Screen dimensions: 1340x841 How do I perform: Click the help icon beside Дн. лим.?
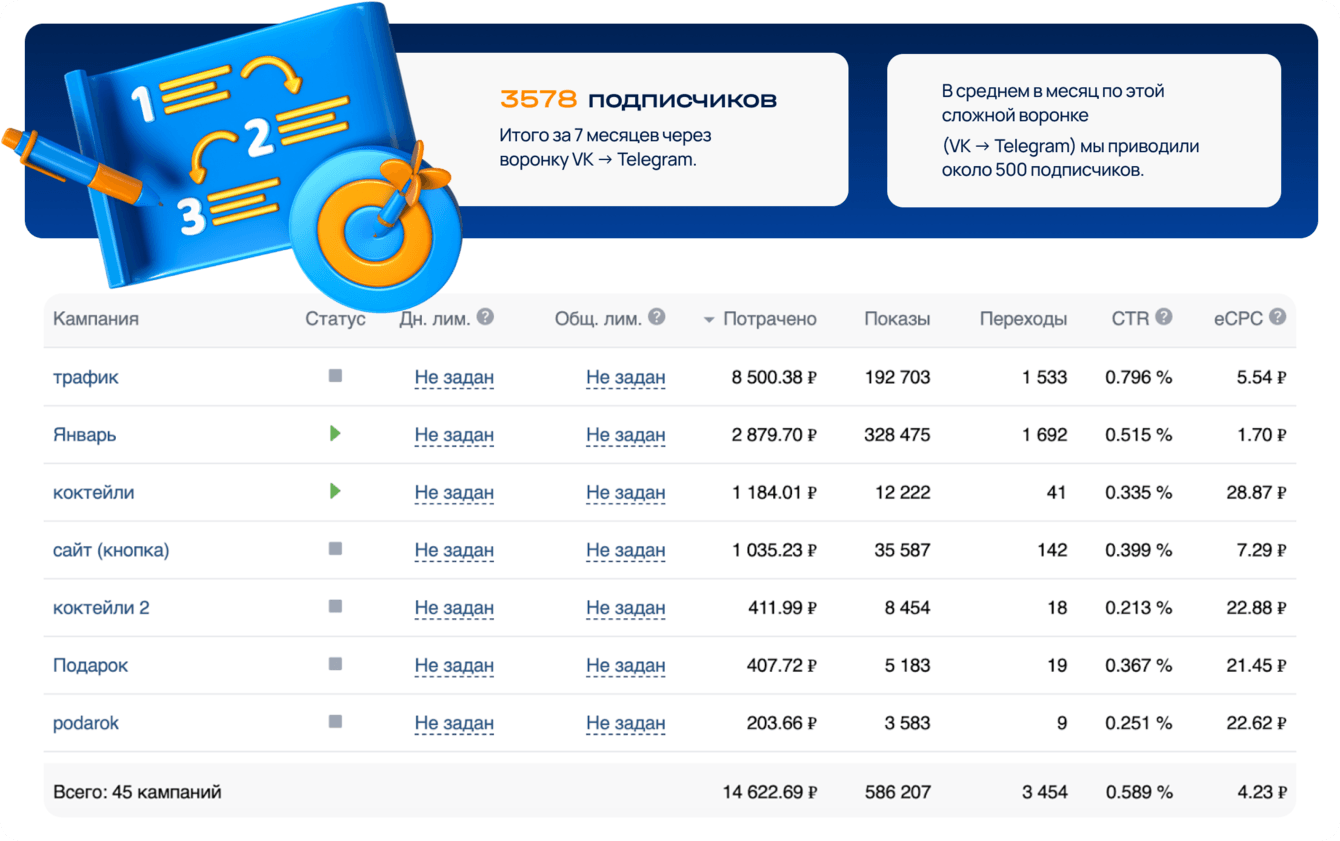[x=485, y=317]
